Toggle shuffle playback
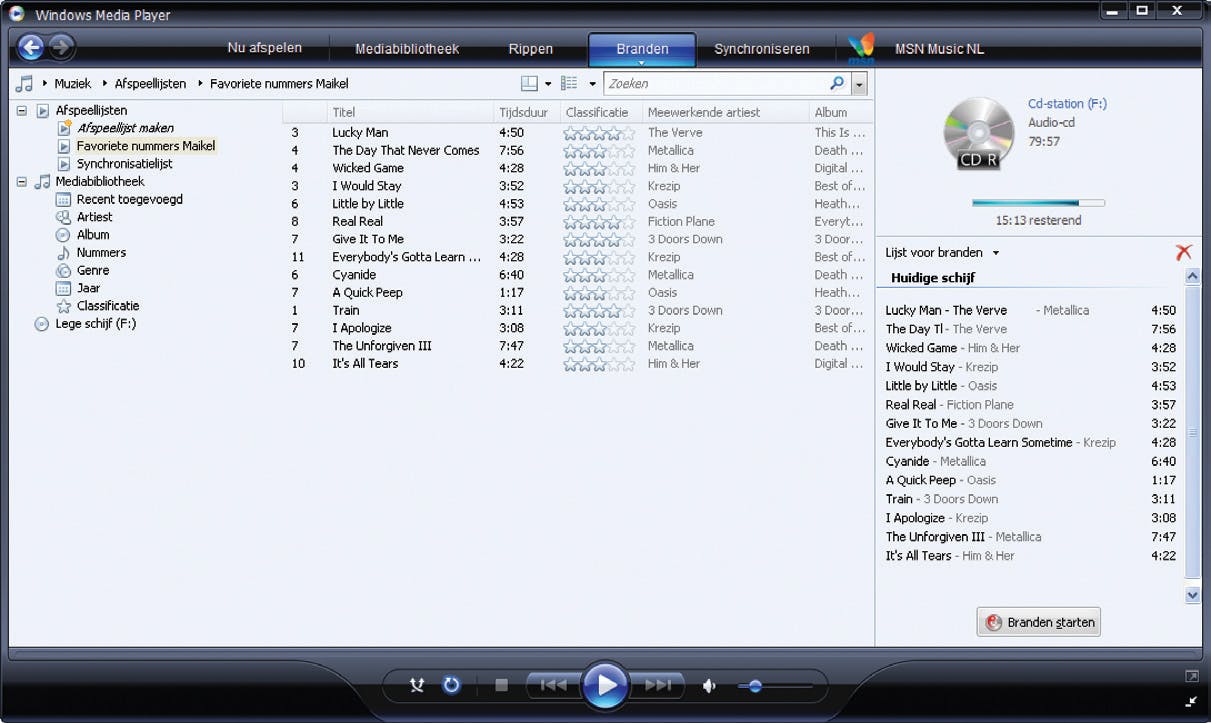This screenshot has width=1211, height=723. 418,686
